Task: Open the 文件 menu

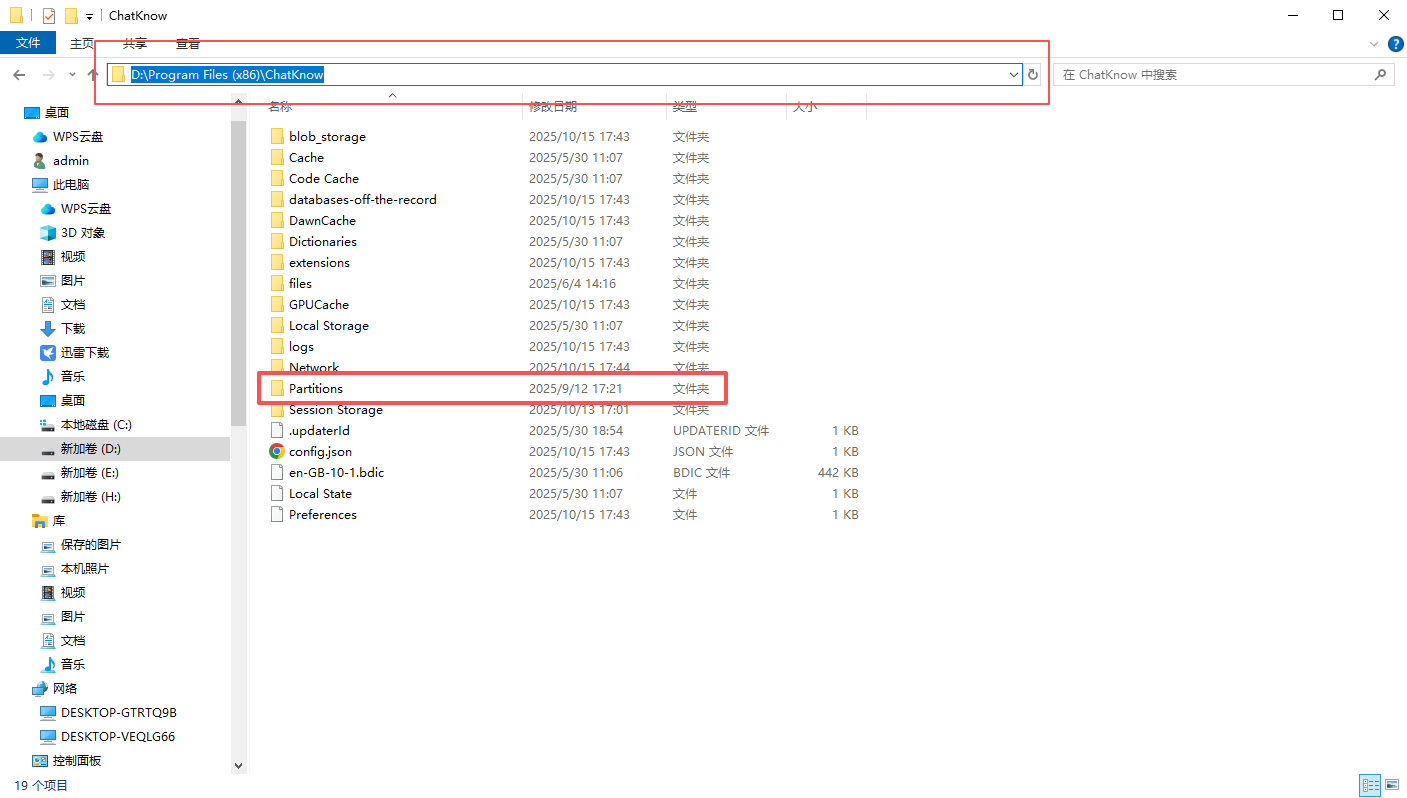Action: 28,44
